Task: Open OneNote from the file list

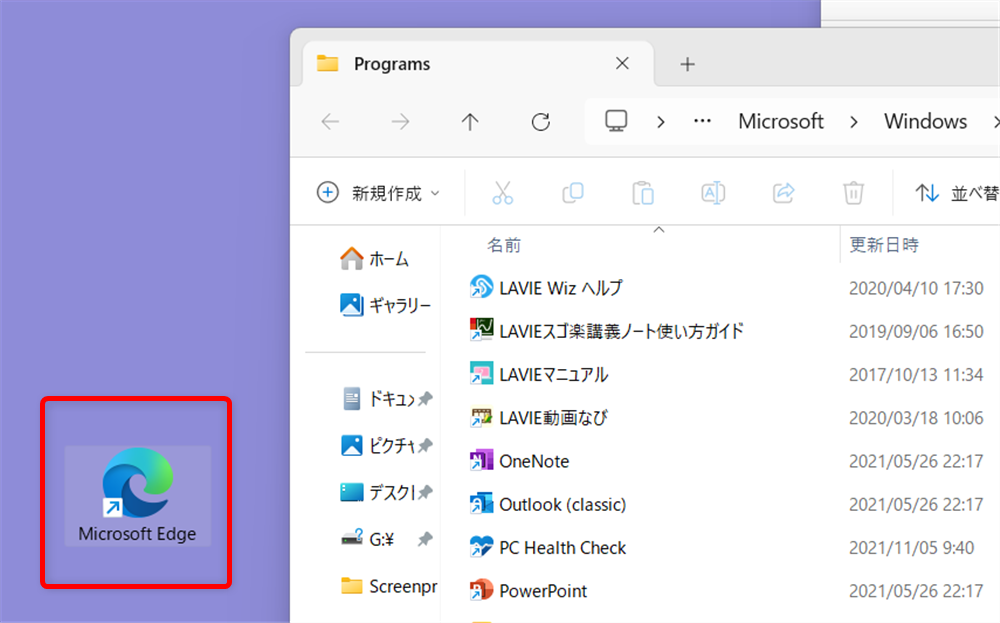Action: point(534,460)
